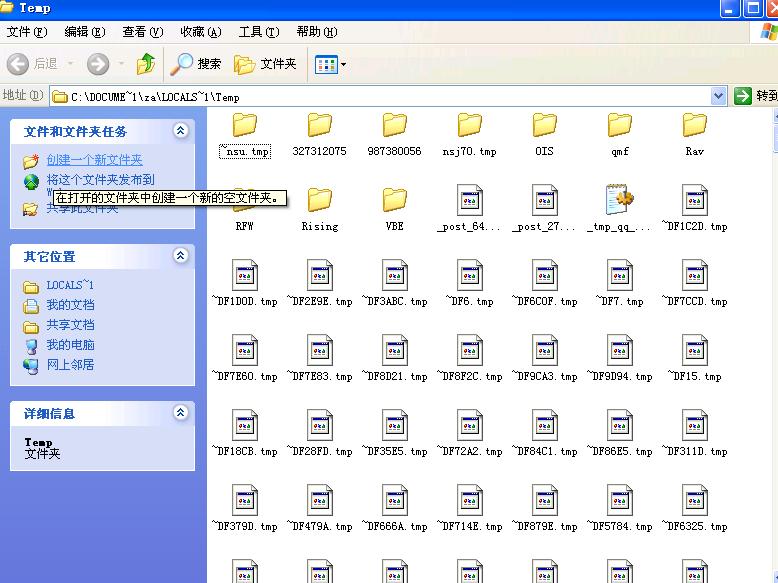778x583 pixels.
Task: Select the ~DF18CB.tmp file
Action: (x=245, y=434)
